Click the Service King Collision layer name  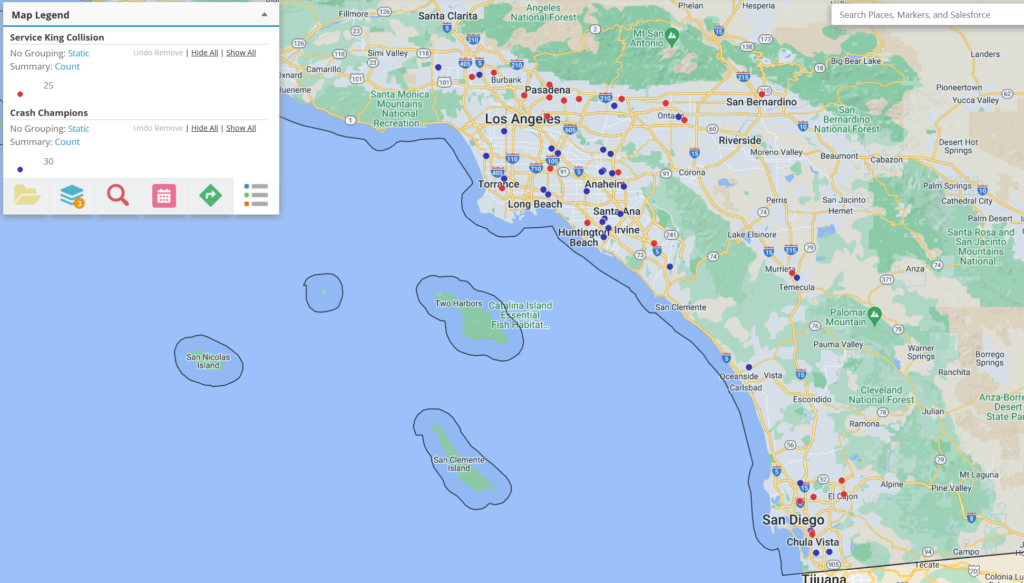[x=57, y=37]
